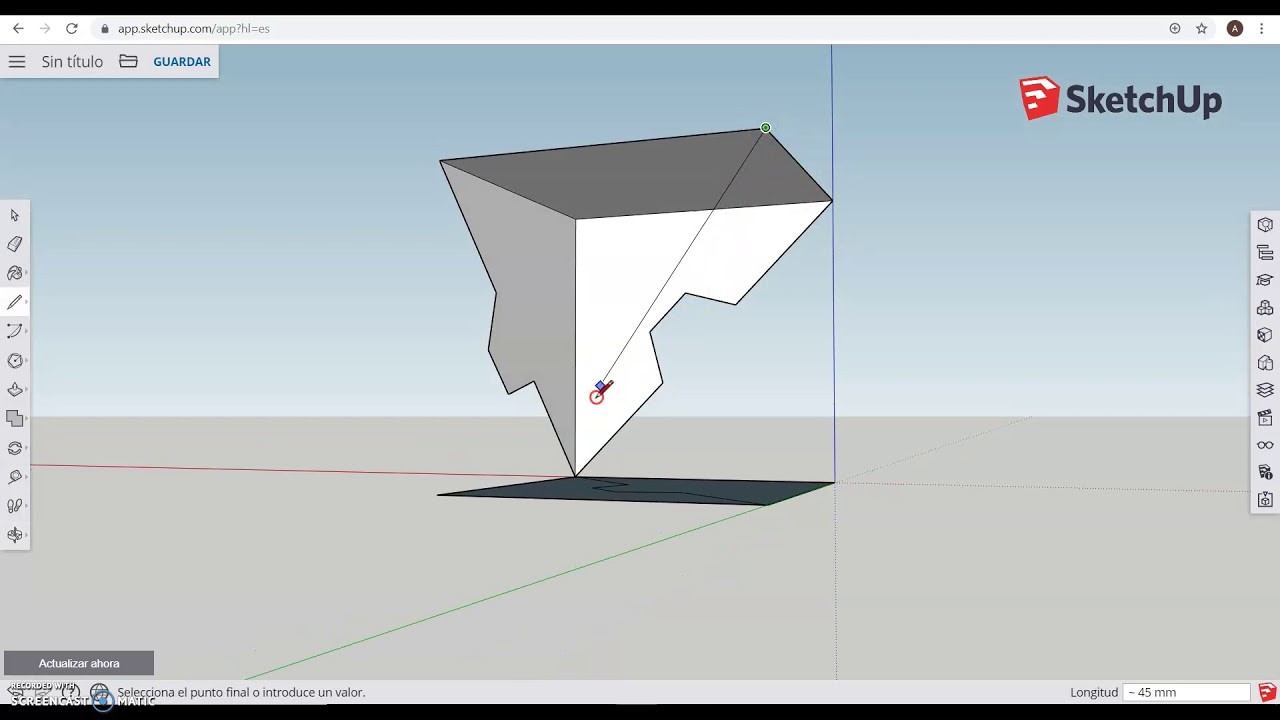Select the Arc drawing tool
This screenshot has width=1280, height=720.
click(x=14, y=331)
